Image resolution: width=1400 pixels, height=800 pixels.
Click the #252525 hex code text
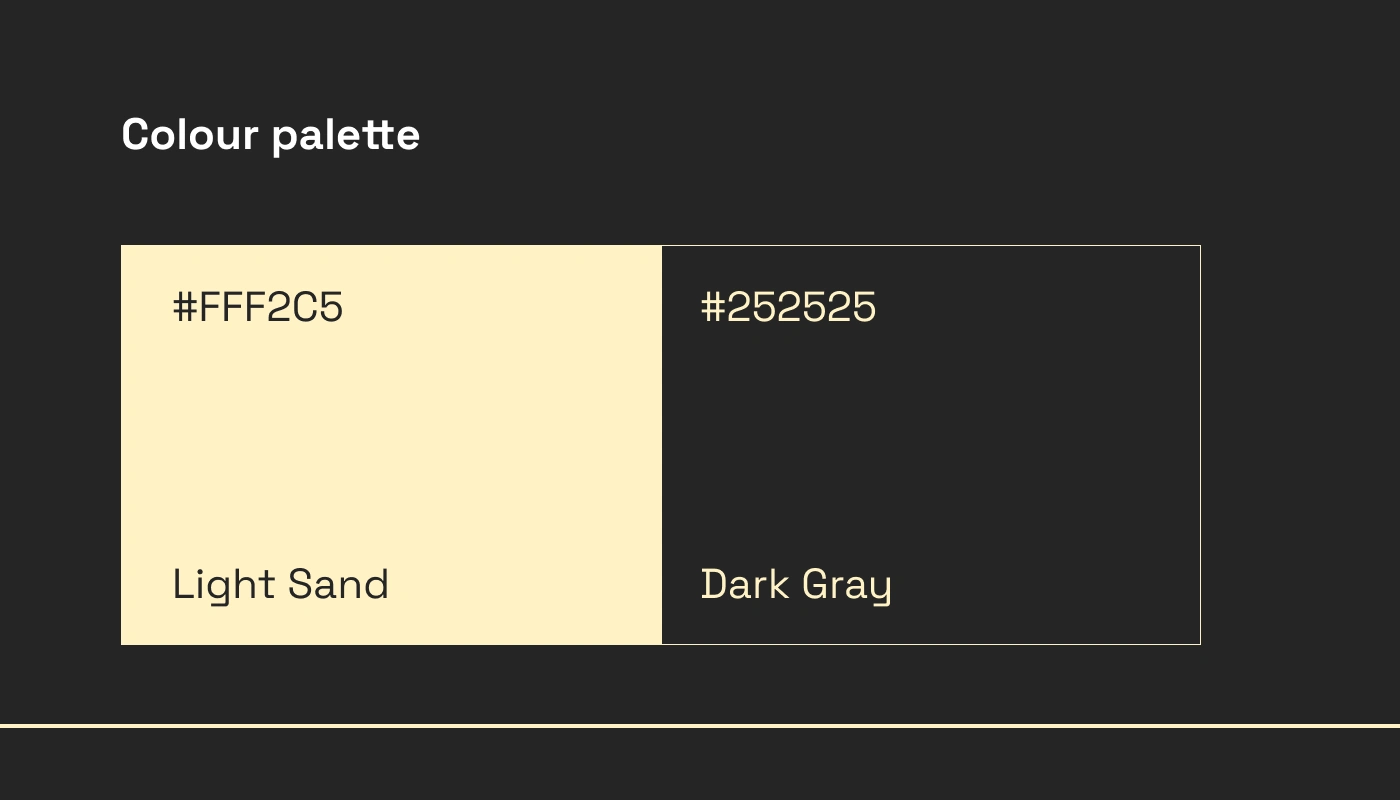[x=788, y=307]
